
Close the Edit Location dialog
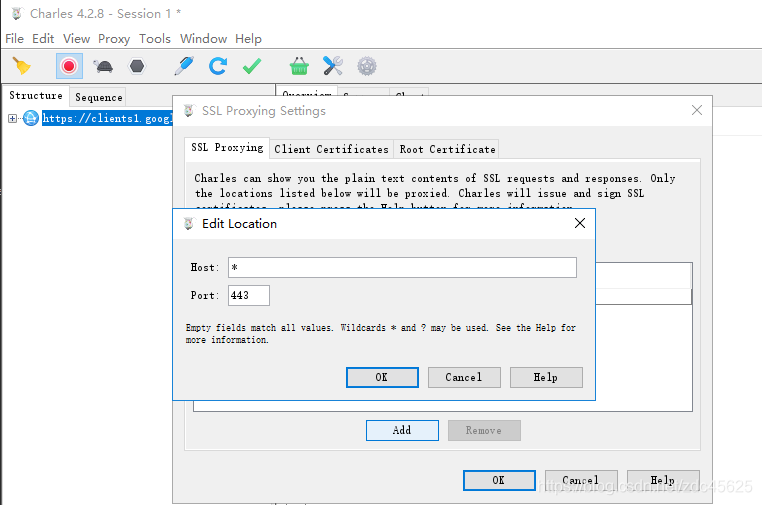(580, 223)
